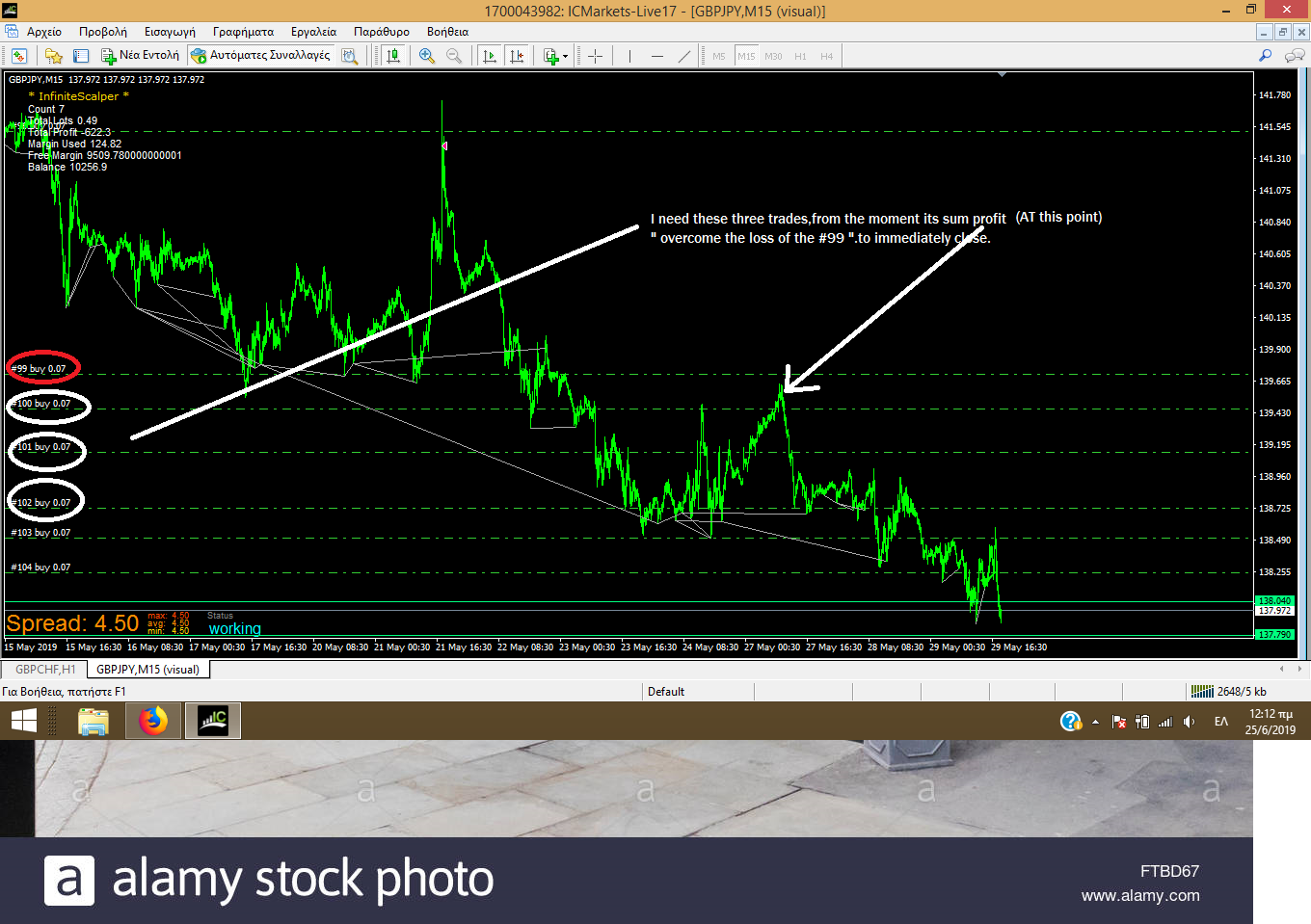Image resolution: width=1311 pixels, height=924 pixels.
Task: Click the Default profile in status bar
Action: coord(666,692)
